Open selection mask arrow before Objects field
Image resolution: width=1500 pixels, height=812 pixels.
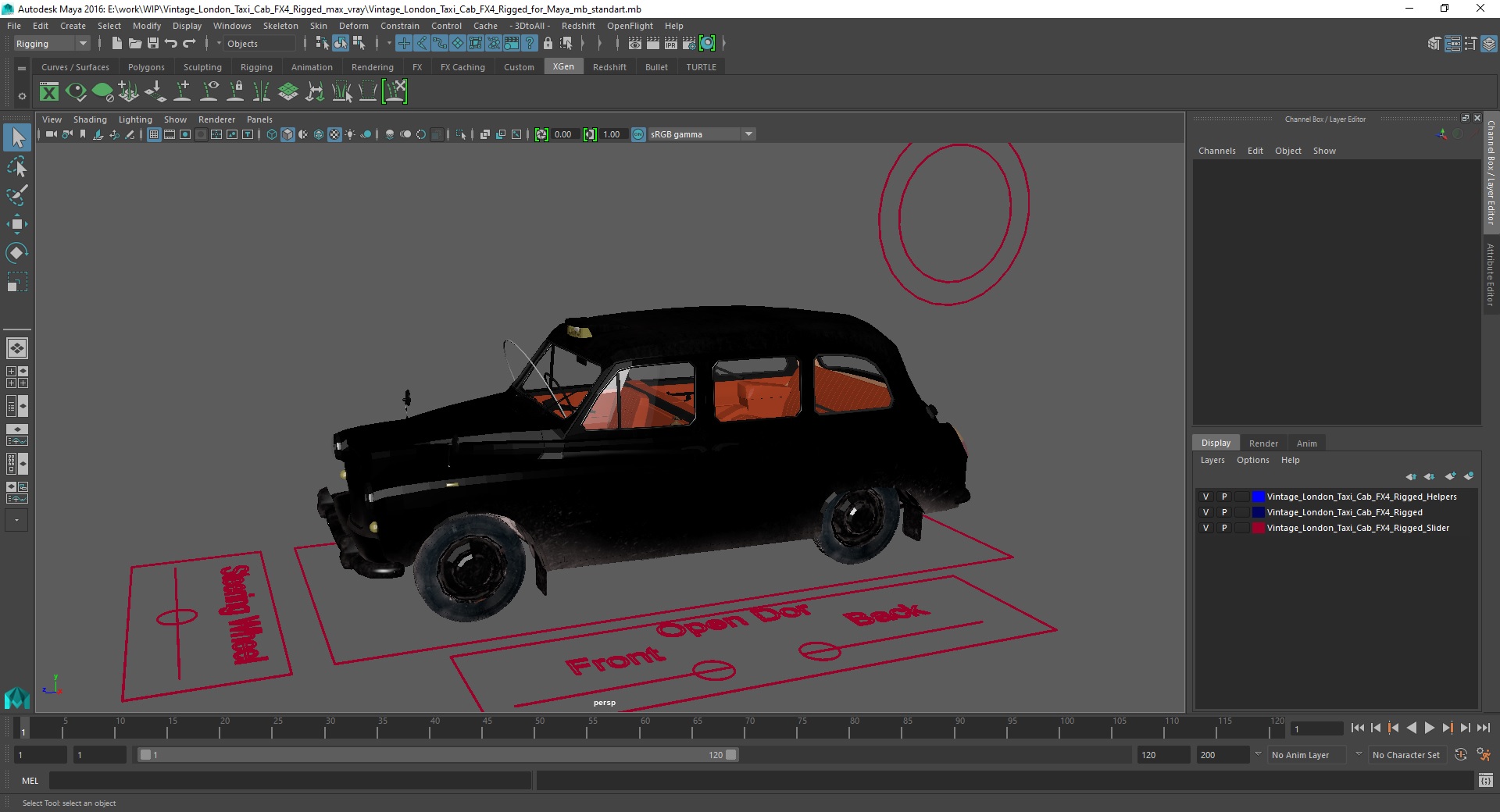click(219, 44)
